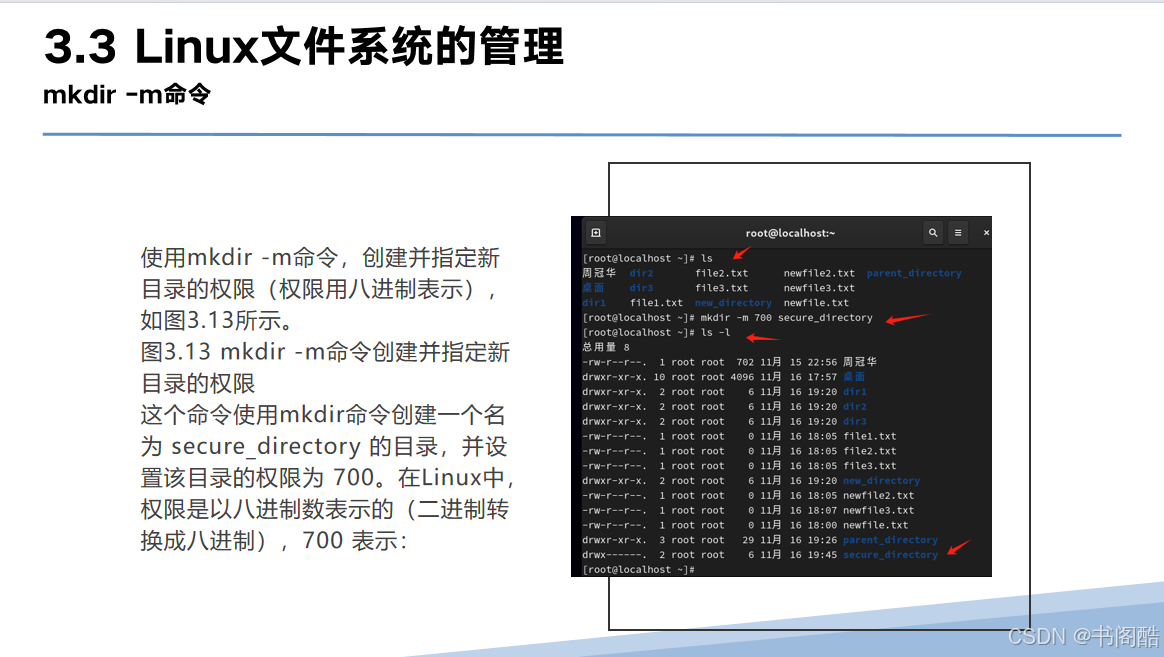Open the terminal hamburger menu icon
This screenshot has width=1164, height=657.
click(958, 233)
